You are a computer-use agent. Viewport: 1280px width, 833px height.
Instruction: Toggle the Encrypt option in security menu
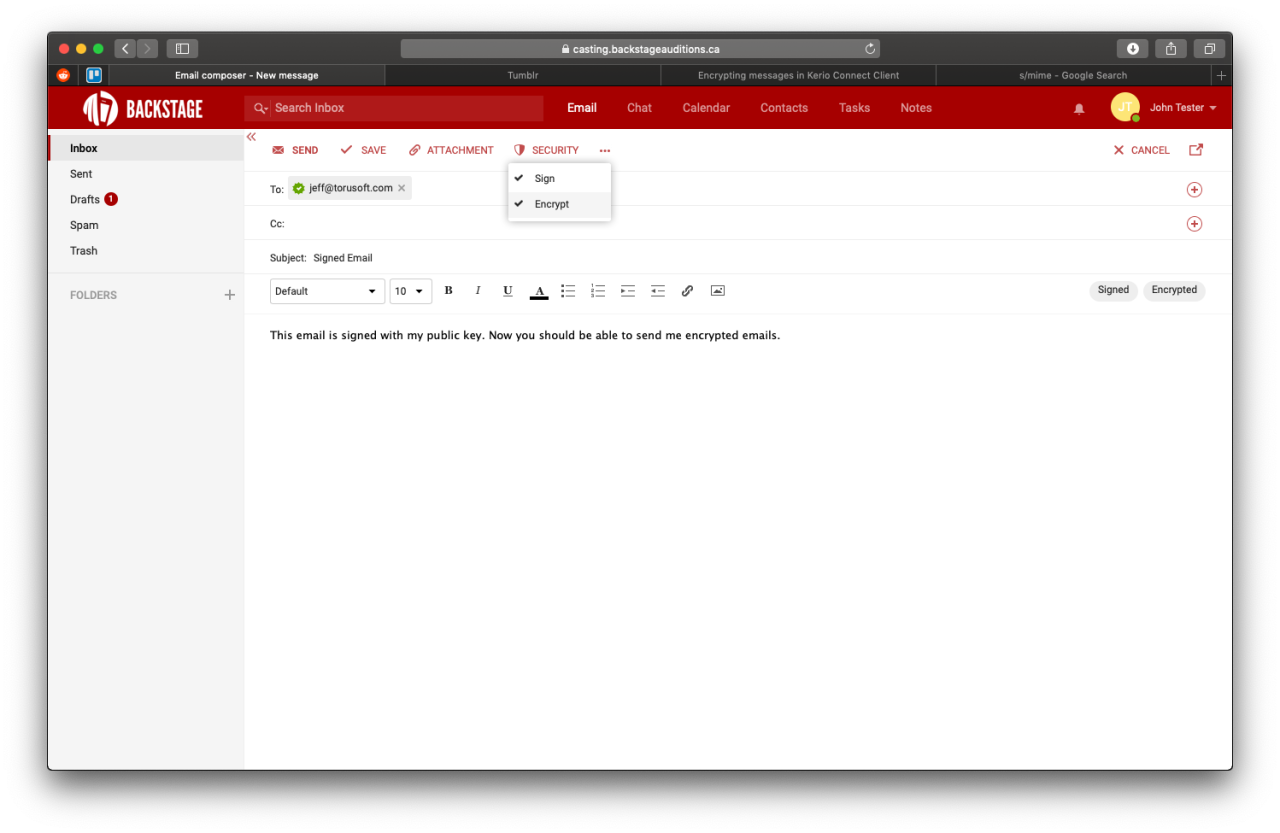click(x=559, y=204)
